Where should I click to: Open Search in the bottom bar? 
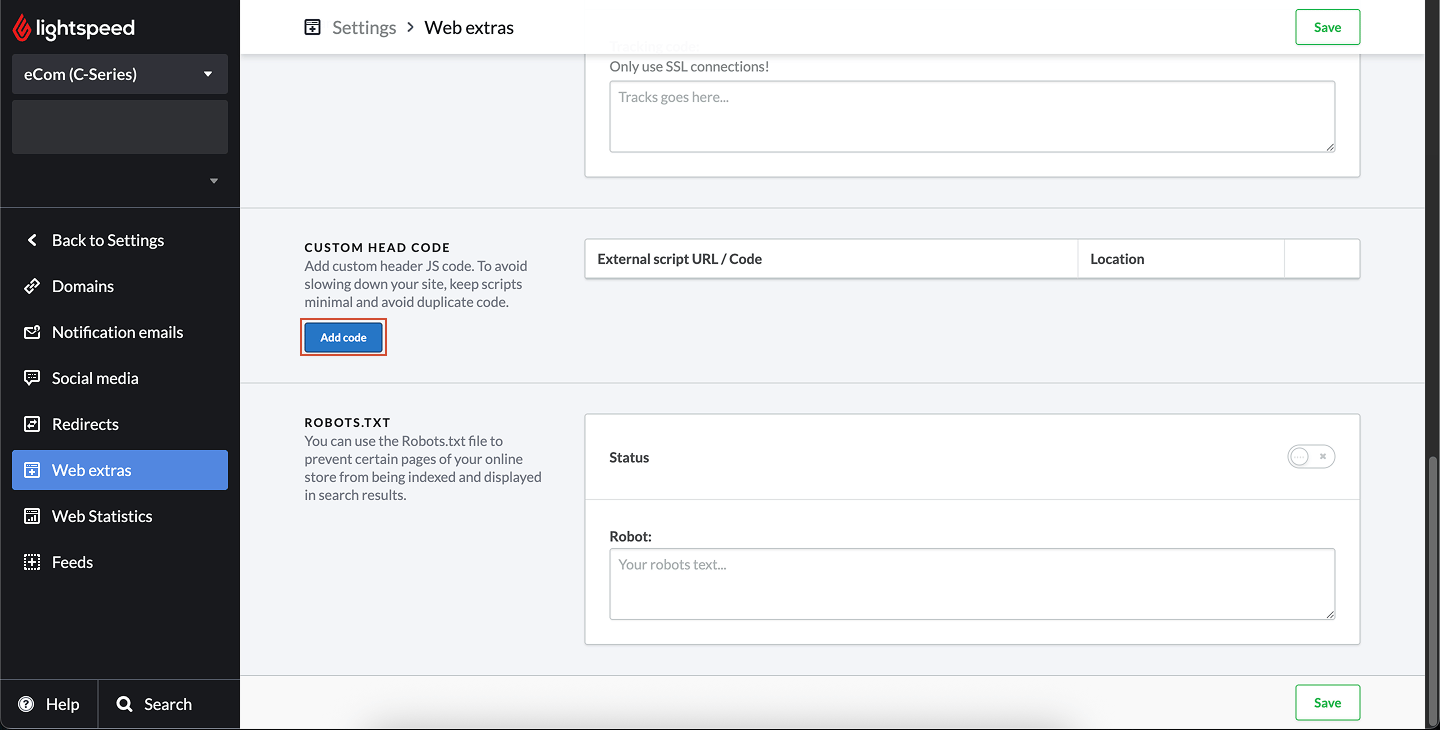coord(169,704)
